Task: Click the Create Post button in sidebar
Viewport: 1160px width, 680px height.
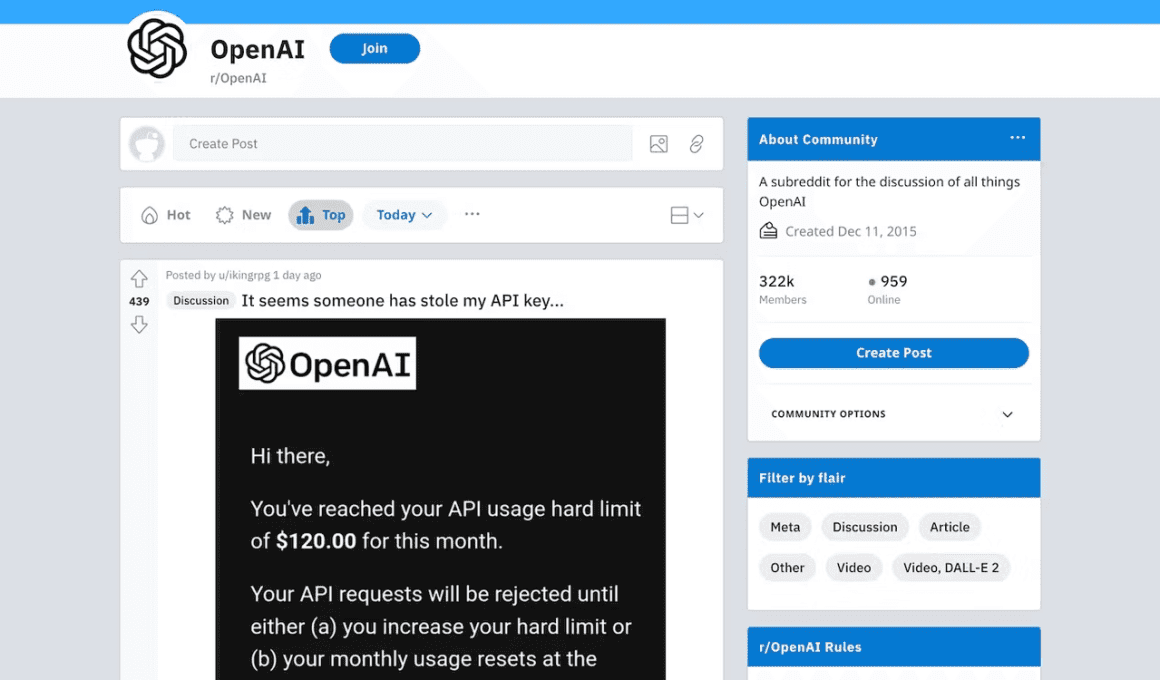Action: click(x=894, y=353)
